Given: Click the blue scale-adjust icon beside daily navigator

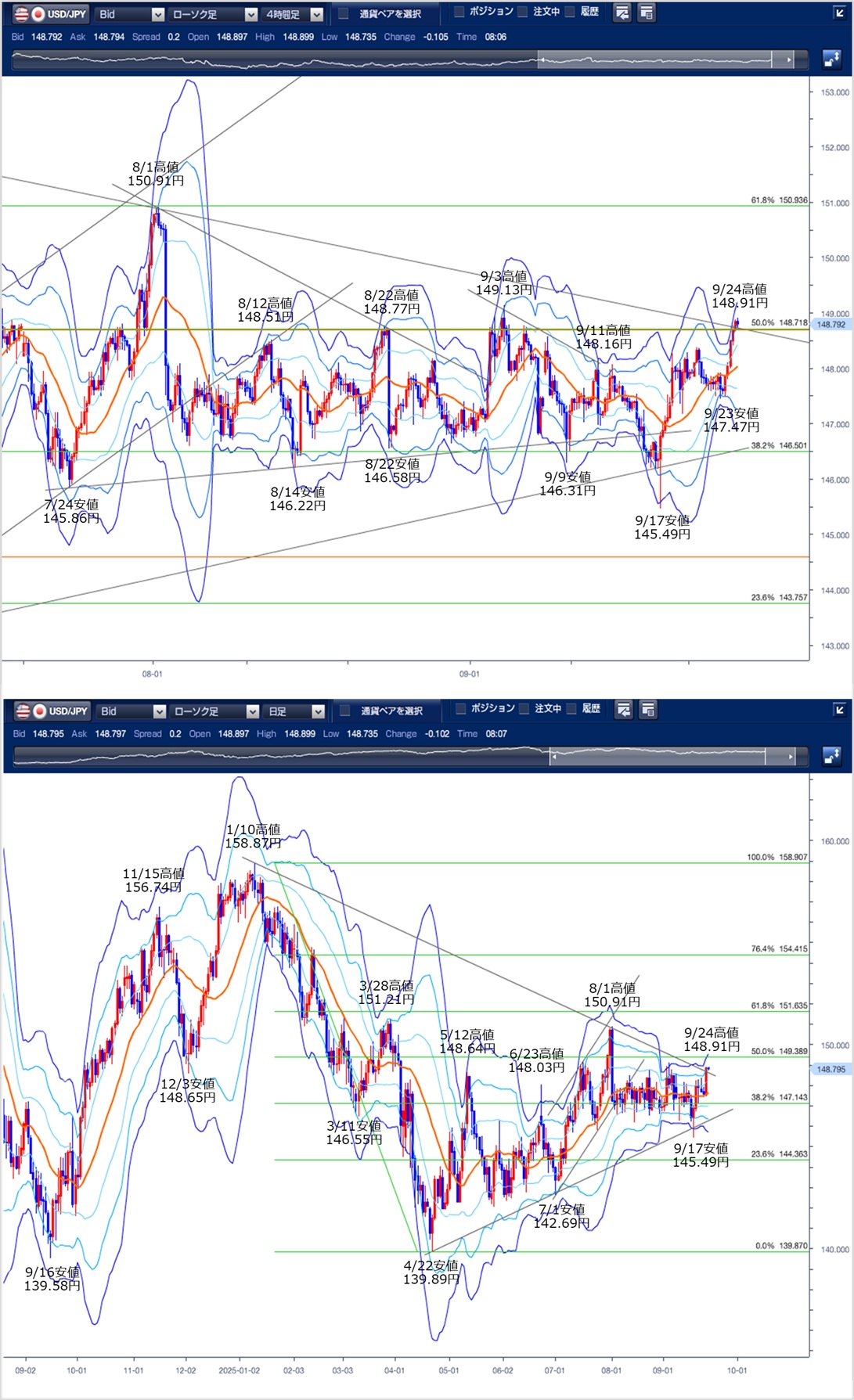Looking at the screenshot, I should (x=831, y=756).
